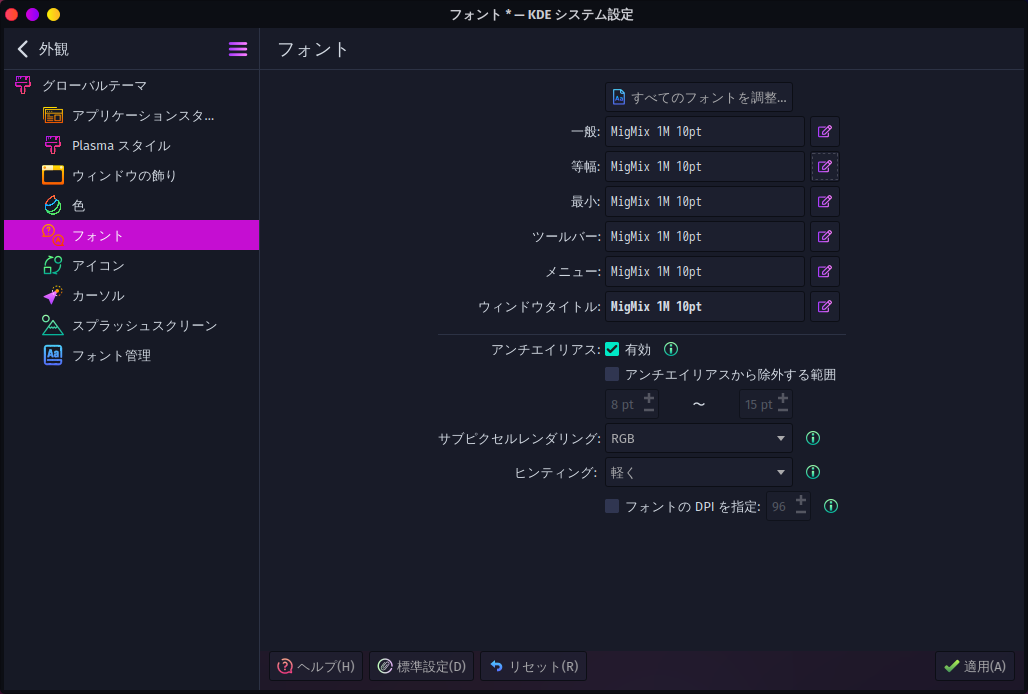The height and width of the screenshot is (694, 1028).
Task: Click the アイコン sidebar icon
Action: [x=53, y=265]
